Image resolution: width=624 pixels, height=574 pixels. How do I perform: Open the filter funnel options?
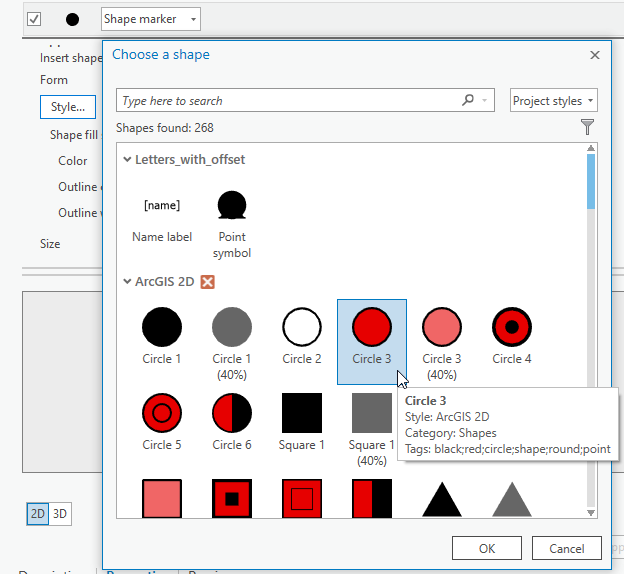pos(587,127)
